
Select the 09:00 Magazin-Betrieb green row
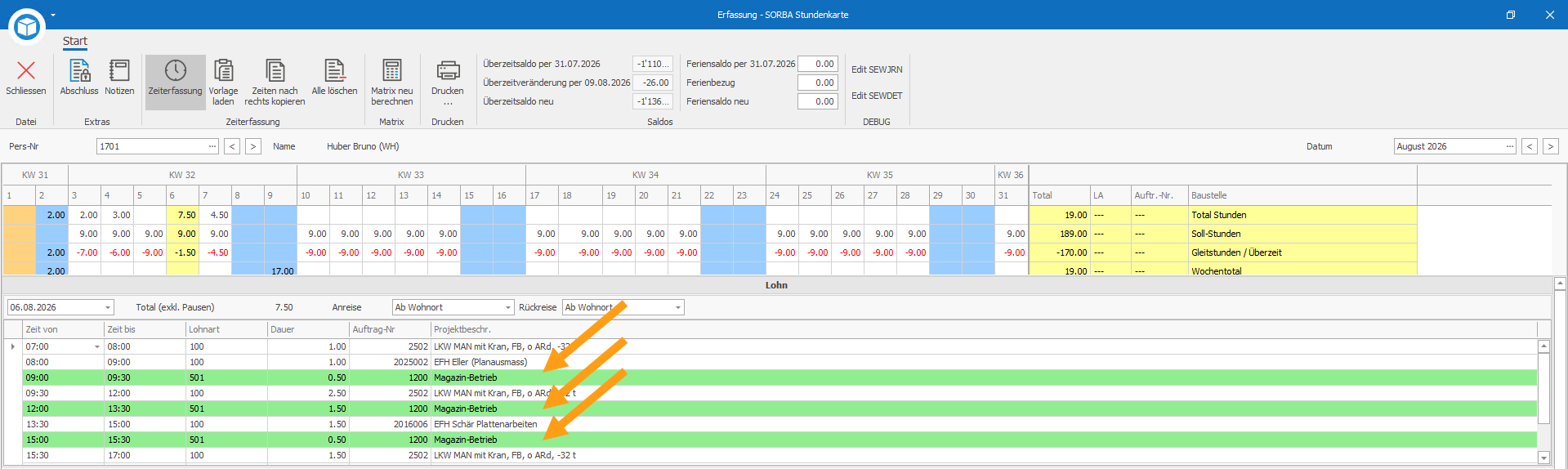click(x=780, y=377)
